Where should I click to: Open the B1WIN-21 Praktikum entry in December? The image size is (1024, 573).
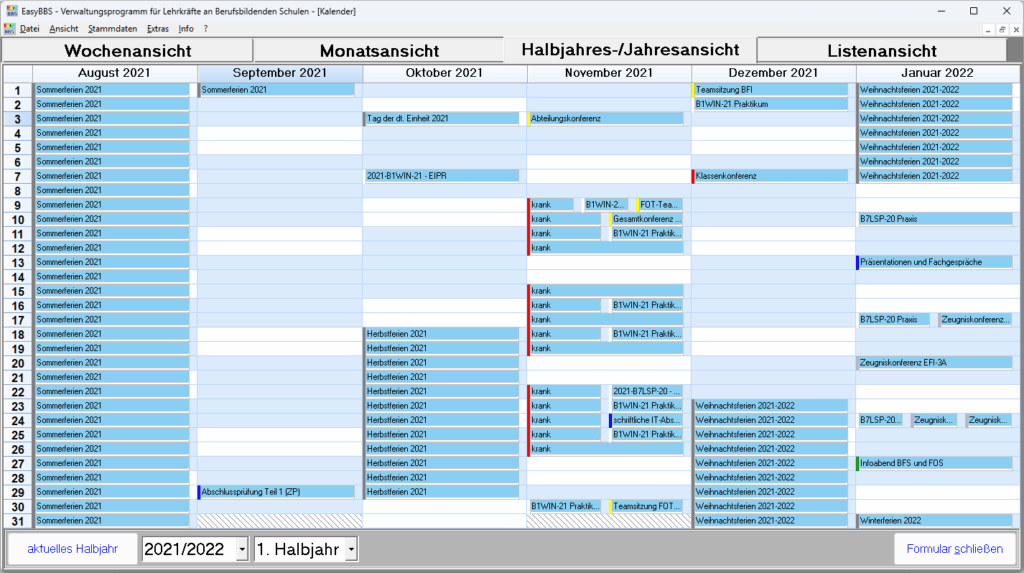tap(770, 104)
